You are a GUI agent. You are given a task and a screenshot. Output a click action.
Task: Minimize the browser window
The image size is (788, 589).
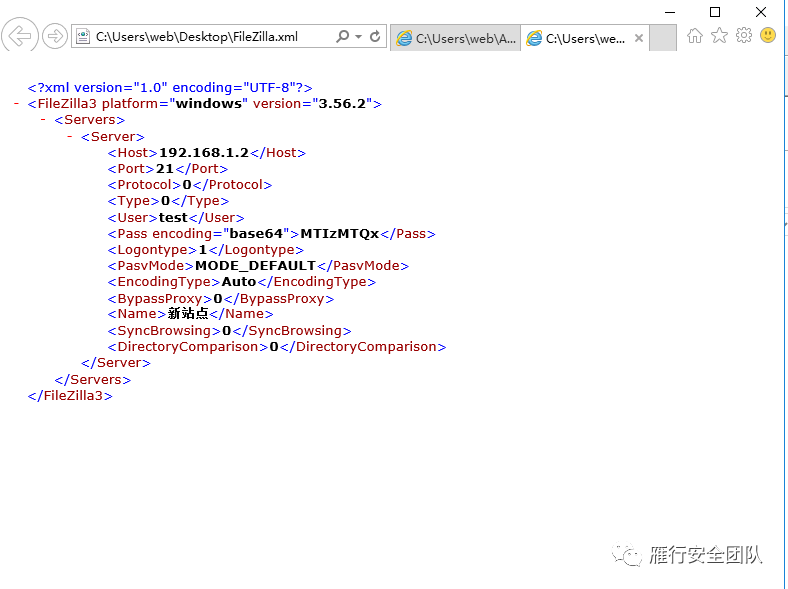[669, 12]
